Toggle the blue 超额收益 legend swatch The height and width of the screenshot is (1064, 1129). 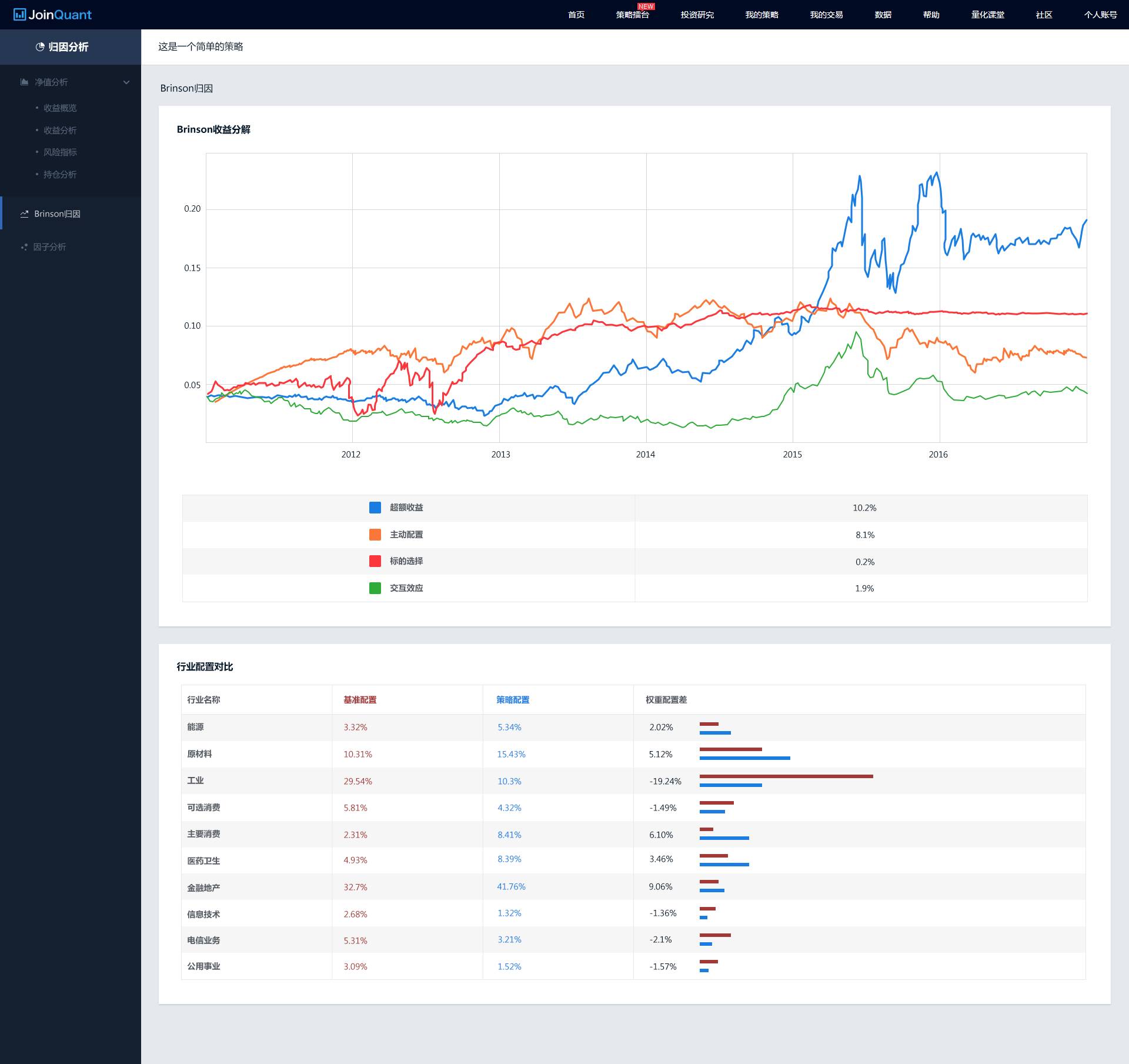pyautogui.click(x=375, y=508)
